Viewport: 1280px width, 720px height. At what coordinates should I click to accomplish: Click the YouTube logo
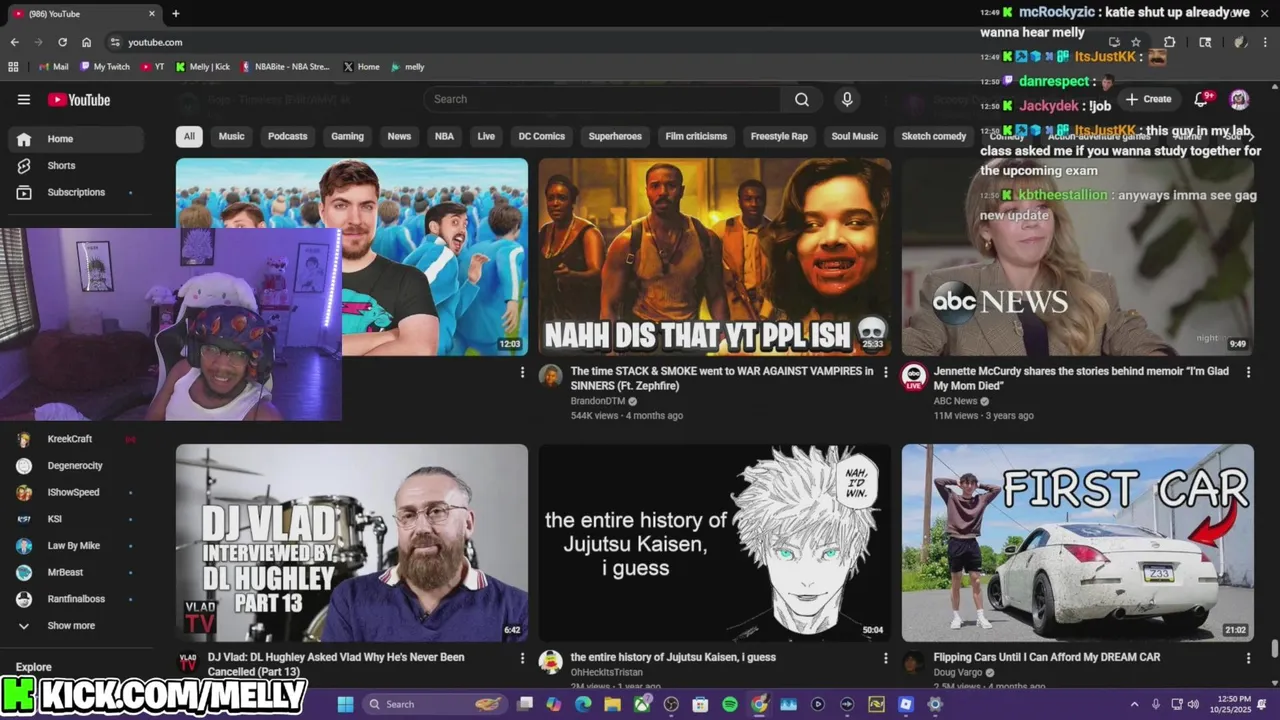[x=79, y=99]
